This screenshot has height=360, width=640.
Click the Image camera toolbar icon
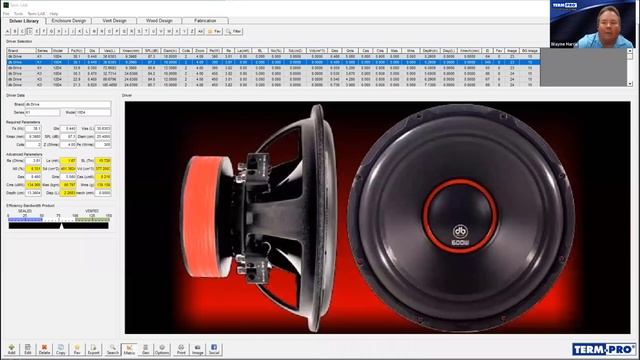tap(198, 349)
